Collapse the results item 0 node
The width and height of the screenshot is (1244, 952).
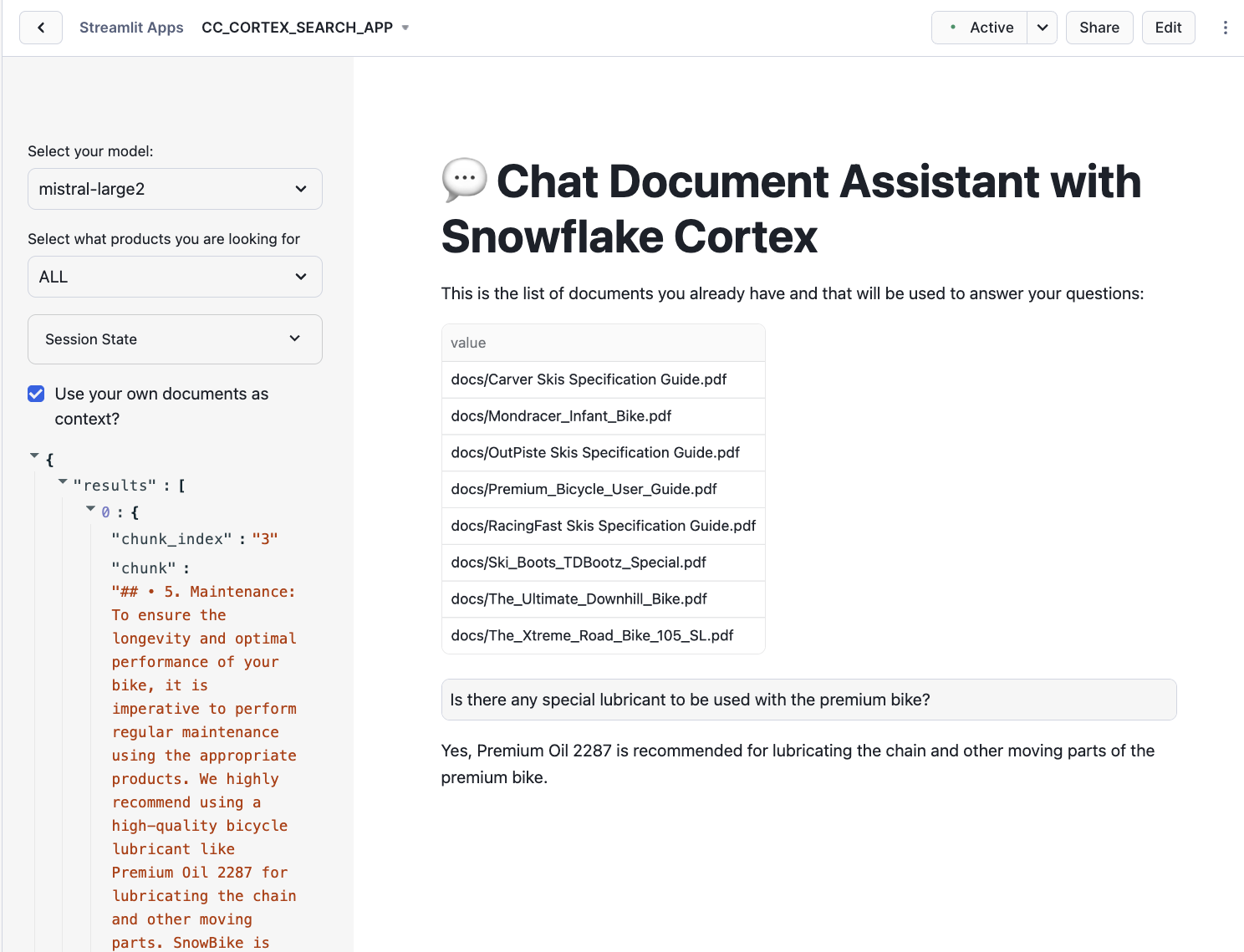pyautogui.click(x=90, y=508)
